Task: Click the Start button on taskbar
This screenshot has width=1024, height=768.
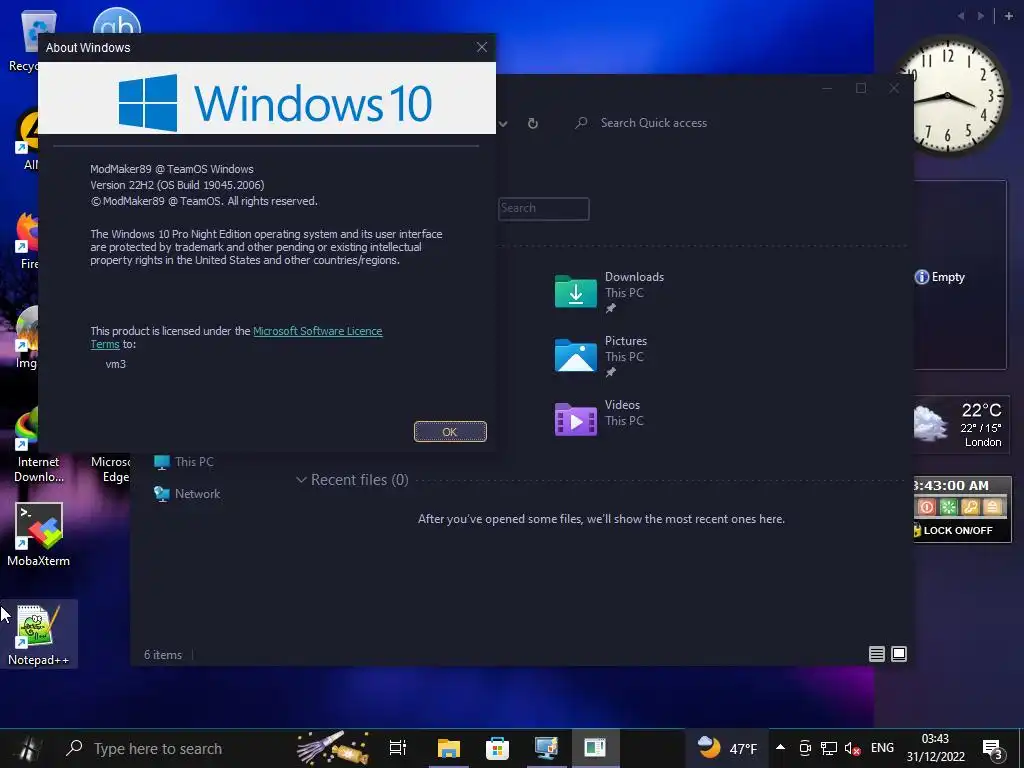Action: (28, 748)
